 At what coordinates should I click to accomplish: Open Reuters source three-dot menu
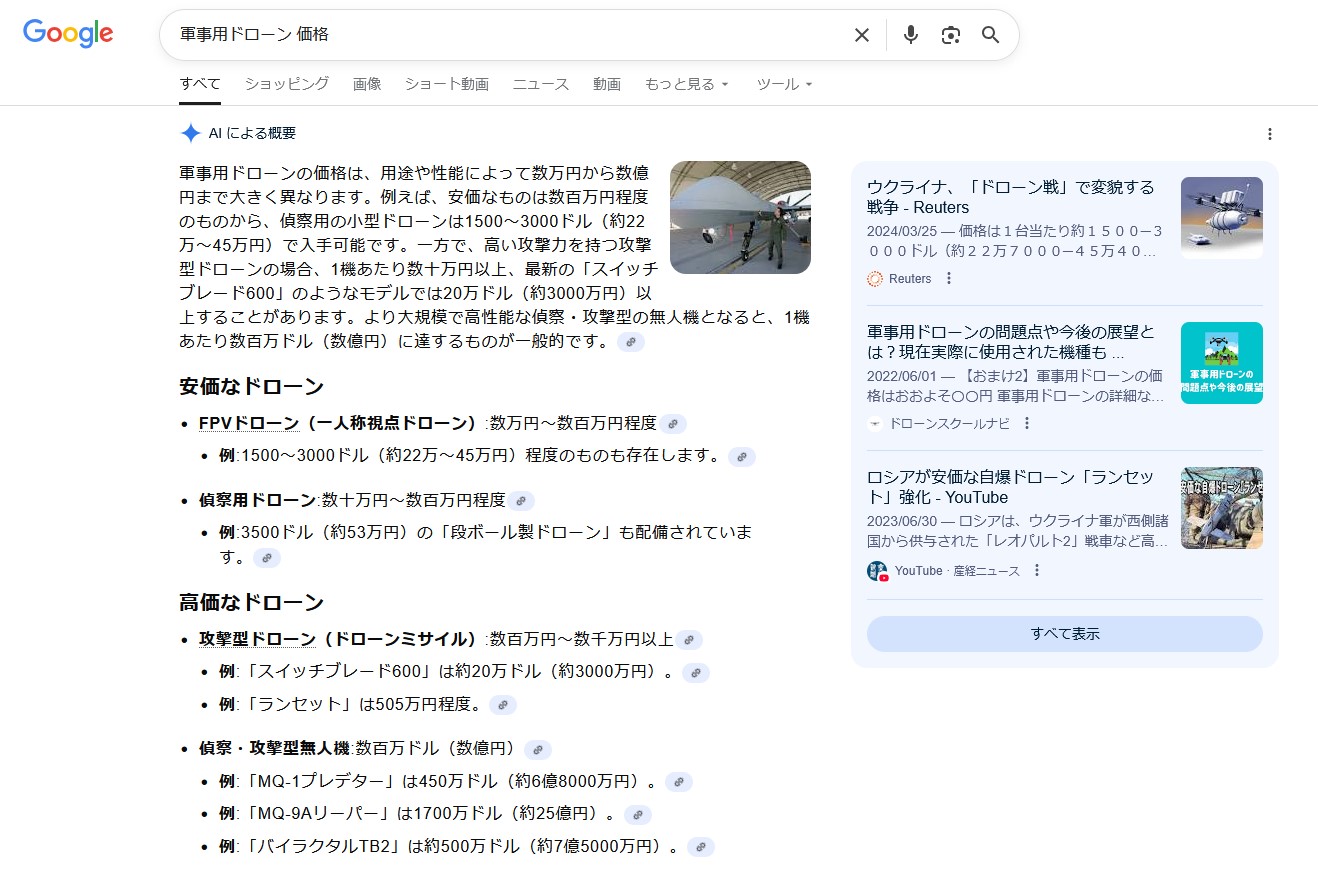click(x=949, y=279)
